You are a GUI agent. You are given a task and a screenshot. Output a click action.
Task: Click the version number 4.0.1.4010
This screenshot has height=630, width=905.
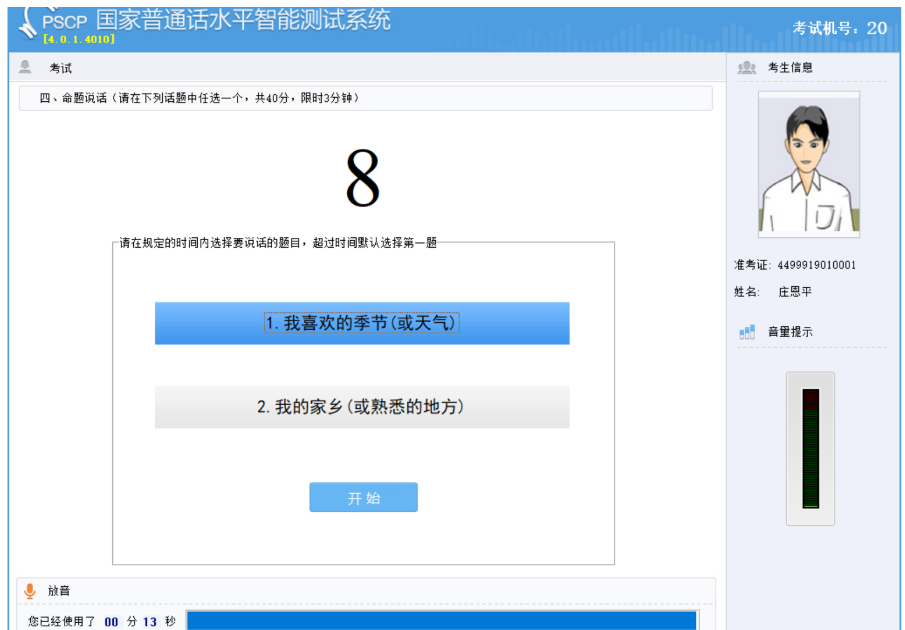(x=79, y=39)
